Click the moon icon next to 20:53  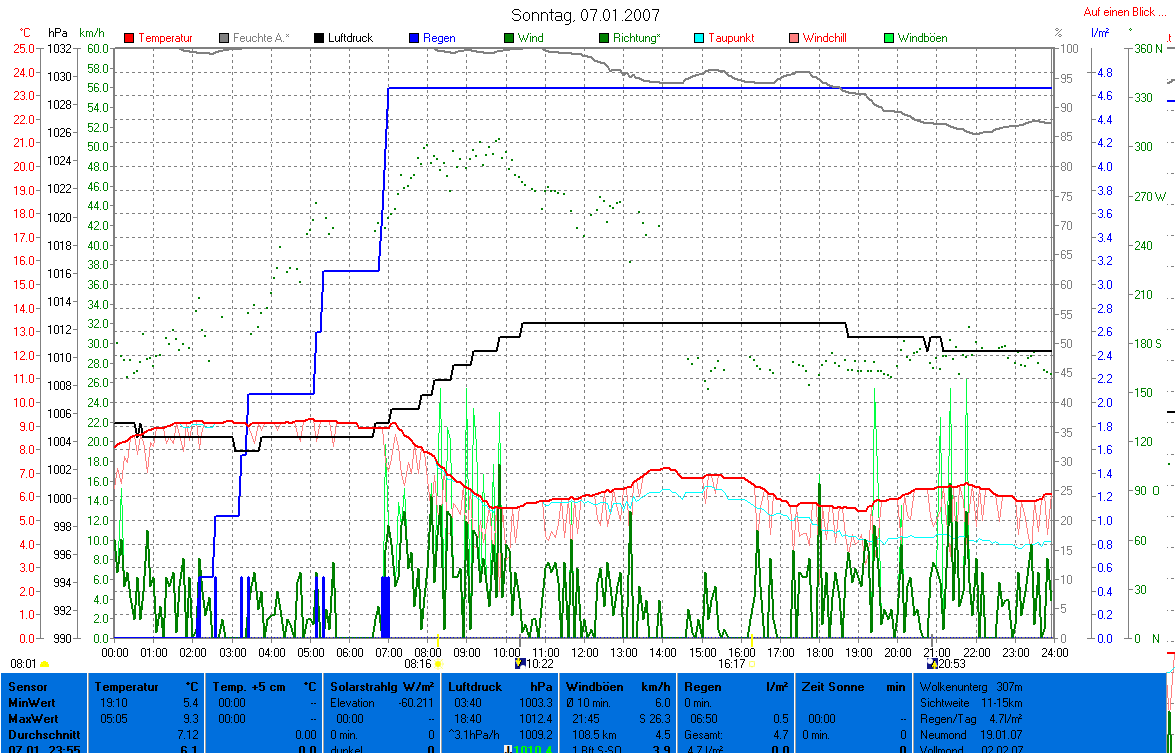[932, 663]
